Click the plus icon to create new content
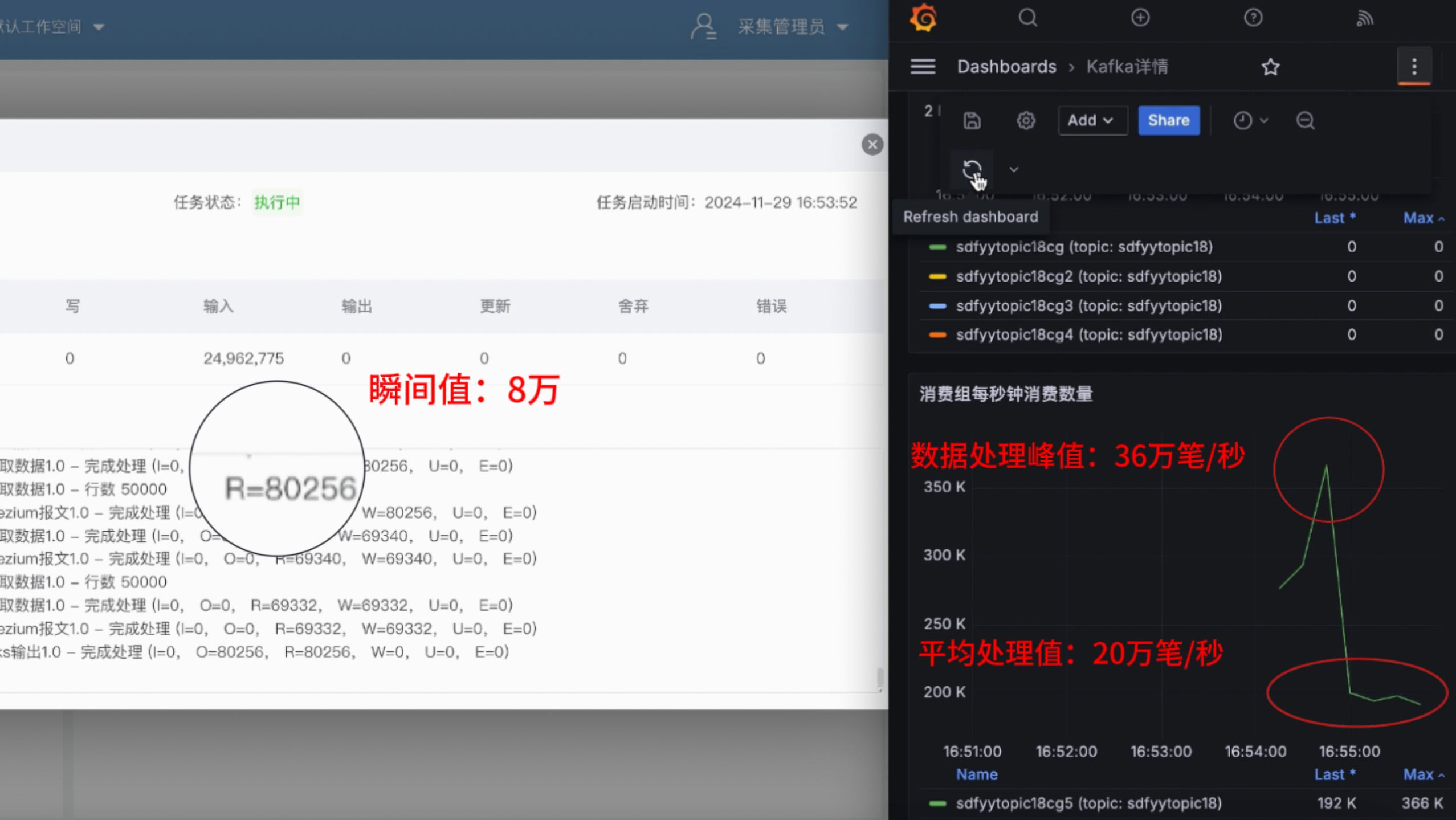This screenshot has width=1456, height=820. pyautogui.click(x=1140, y=18)
